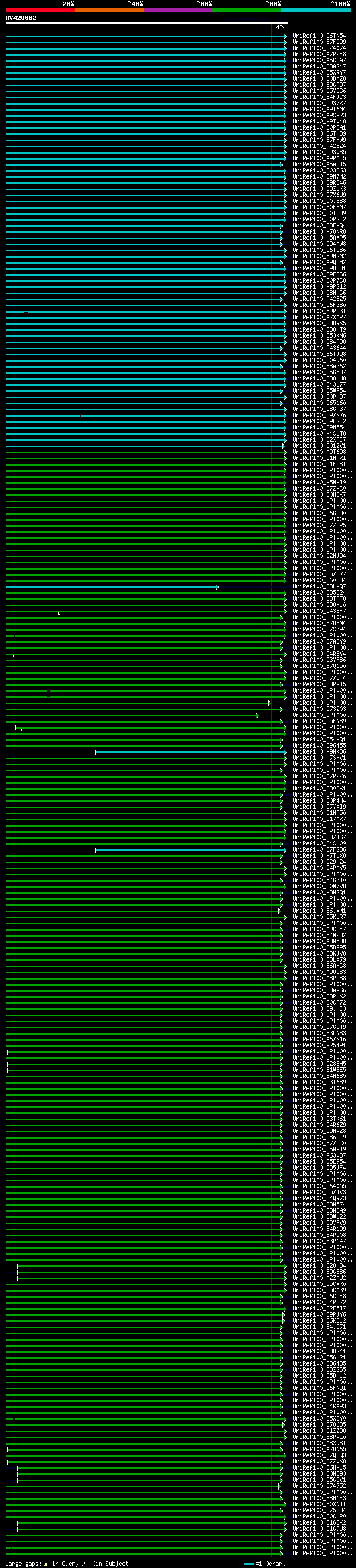Image resolution: width=356 pixels, height=1568 pixels.
Task: Open hit UniRef100_O24074
Action: tap(319, 48)
